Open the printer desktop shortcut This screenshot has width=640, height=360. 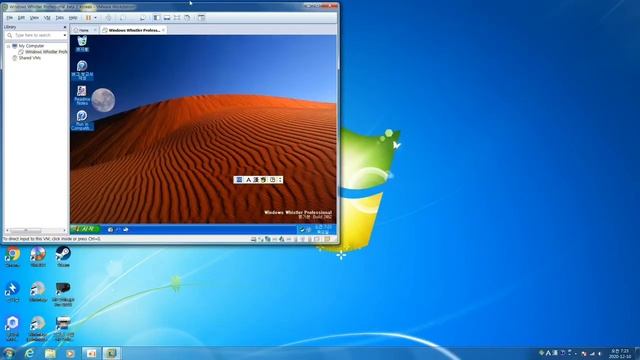(x=63, y=328)
